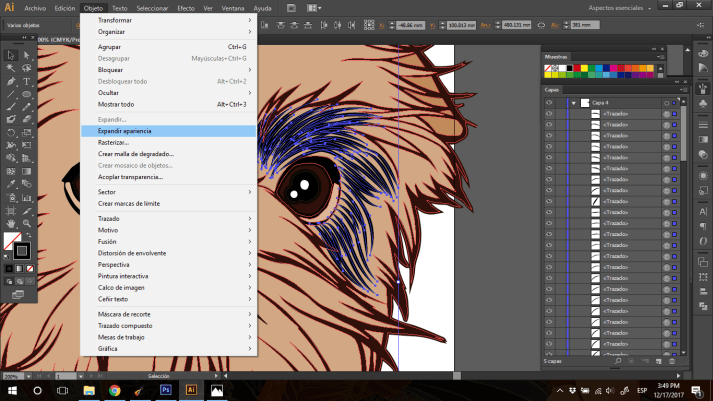Viewport: 713px width, 401px height.
Task: Open Photoshop from the taskbar
Action: (165, 390)
